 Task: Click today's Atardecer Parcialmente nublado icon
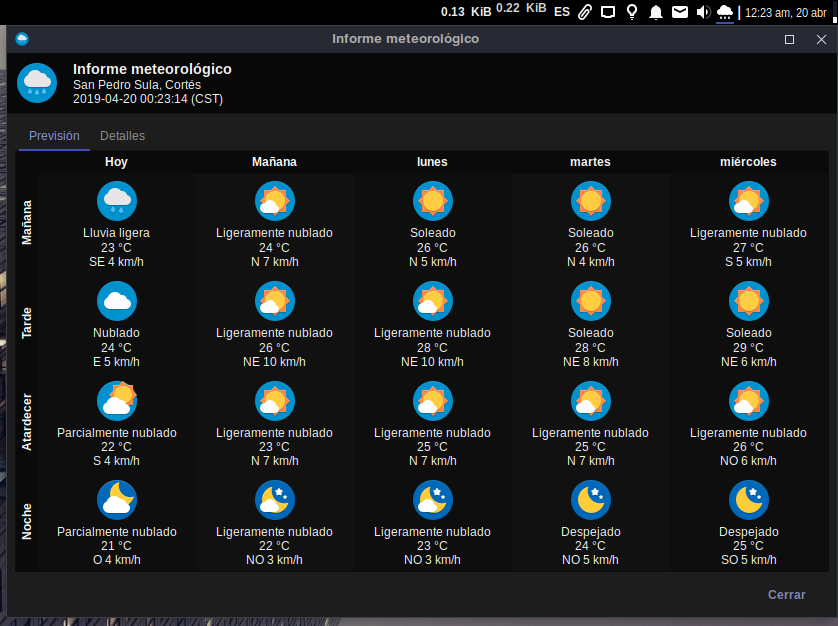click(x=117, y=401)
